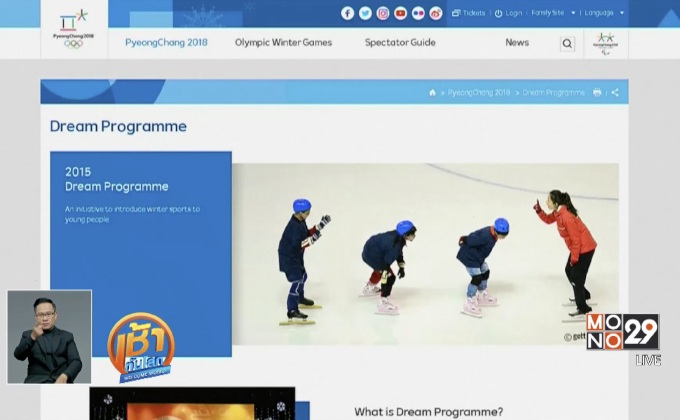680x420 pixels.
Task: Open the Olympic Winter Games menu
Action: tap(283, 43)
